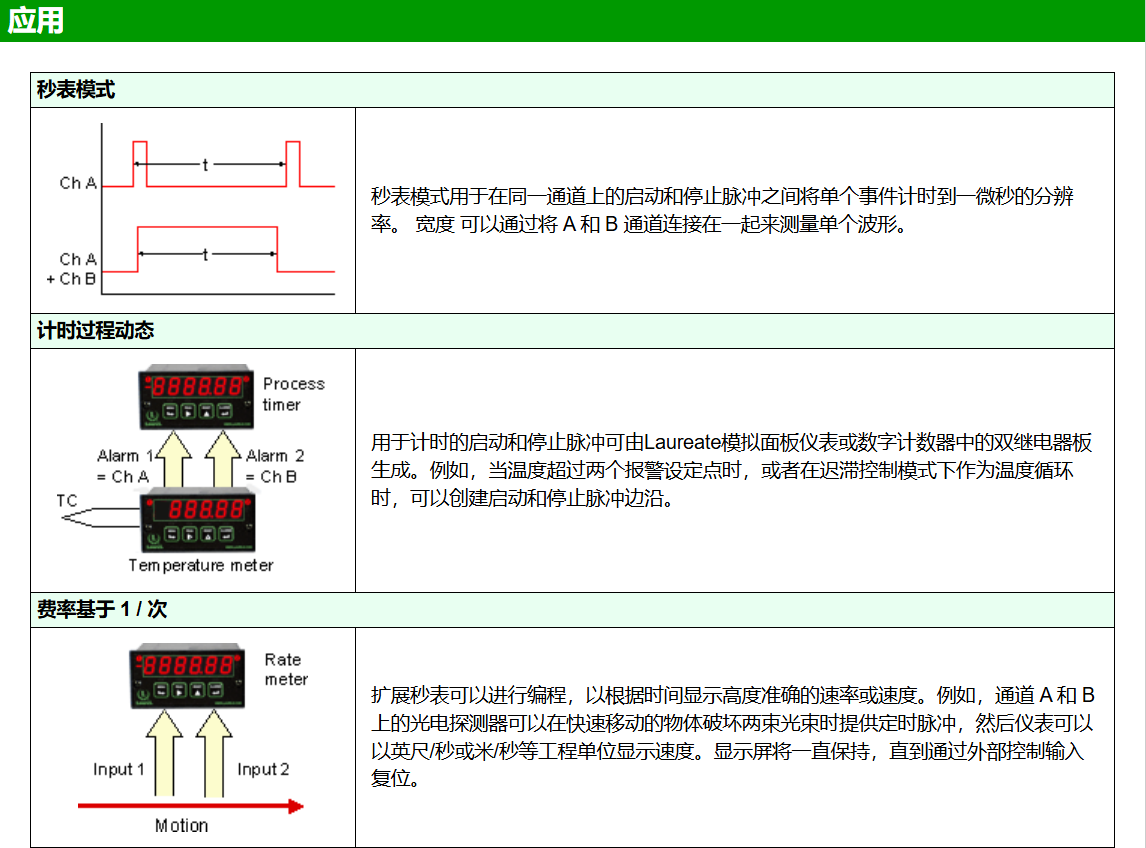Click the 秒表模式 description paragraph

pos(722,210)
